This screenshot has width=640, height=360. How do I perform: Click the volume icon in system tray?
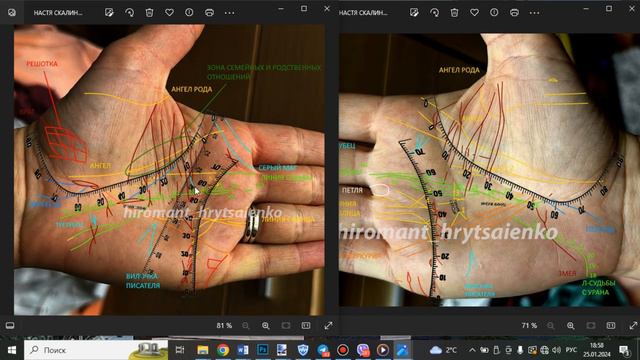pyautogui.click(x=556, y=350)
